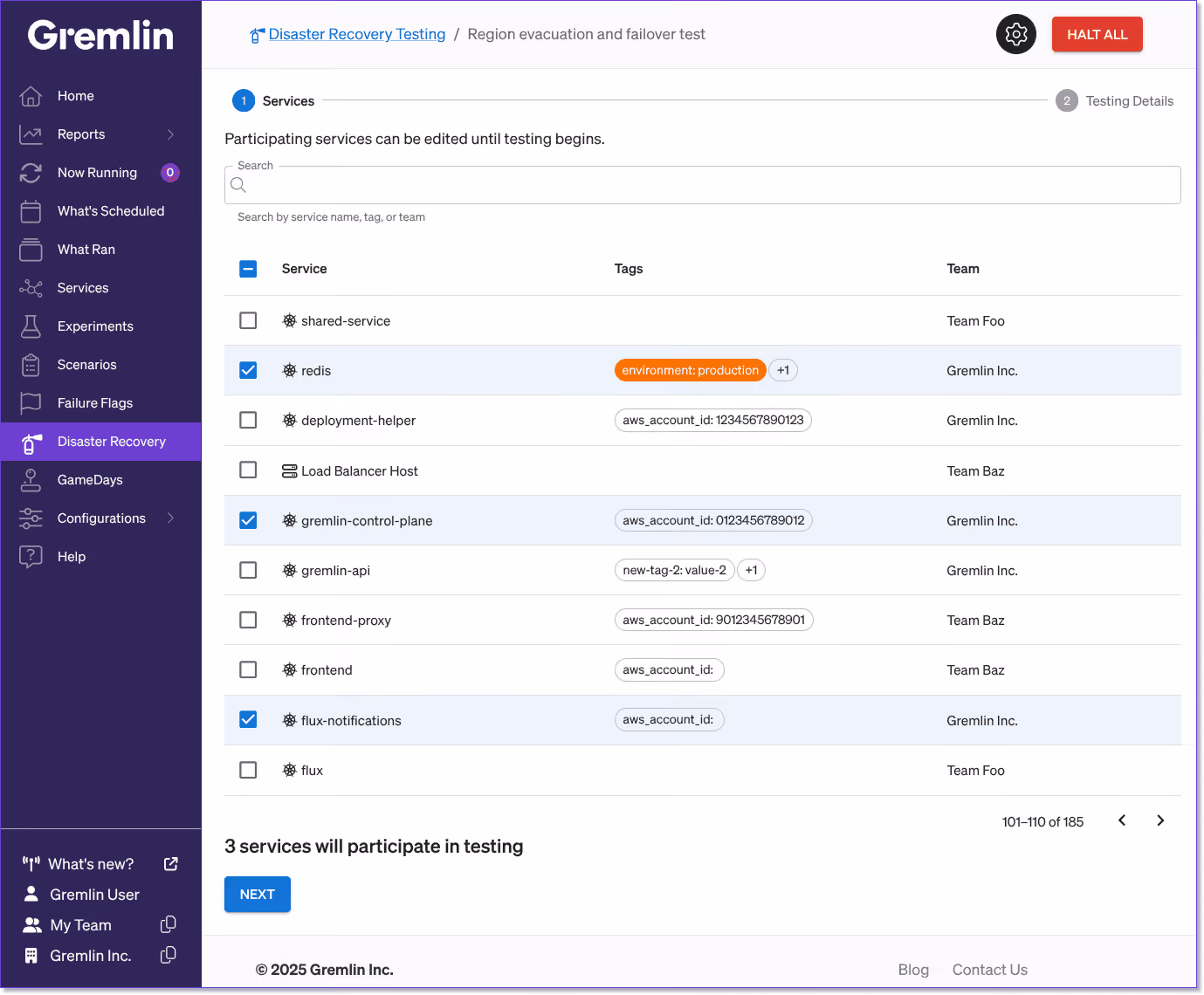Copy Gremlin Inc. ID icon
This screenshot has height=995, width=1204.
(x=169, y=955)
